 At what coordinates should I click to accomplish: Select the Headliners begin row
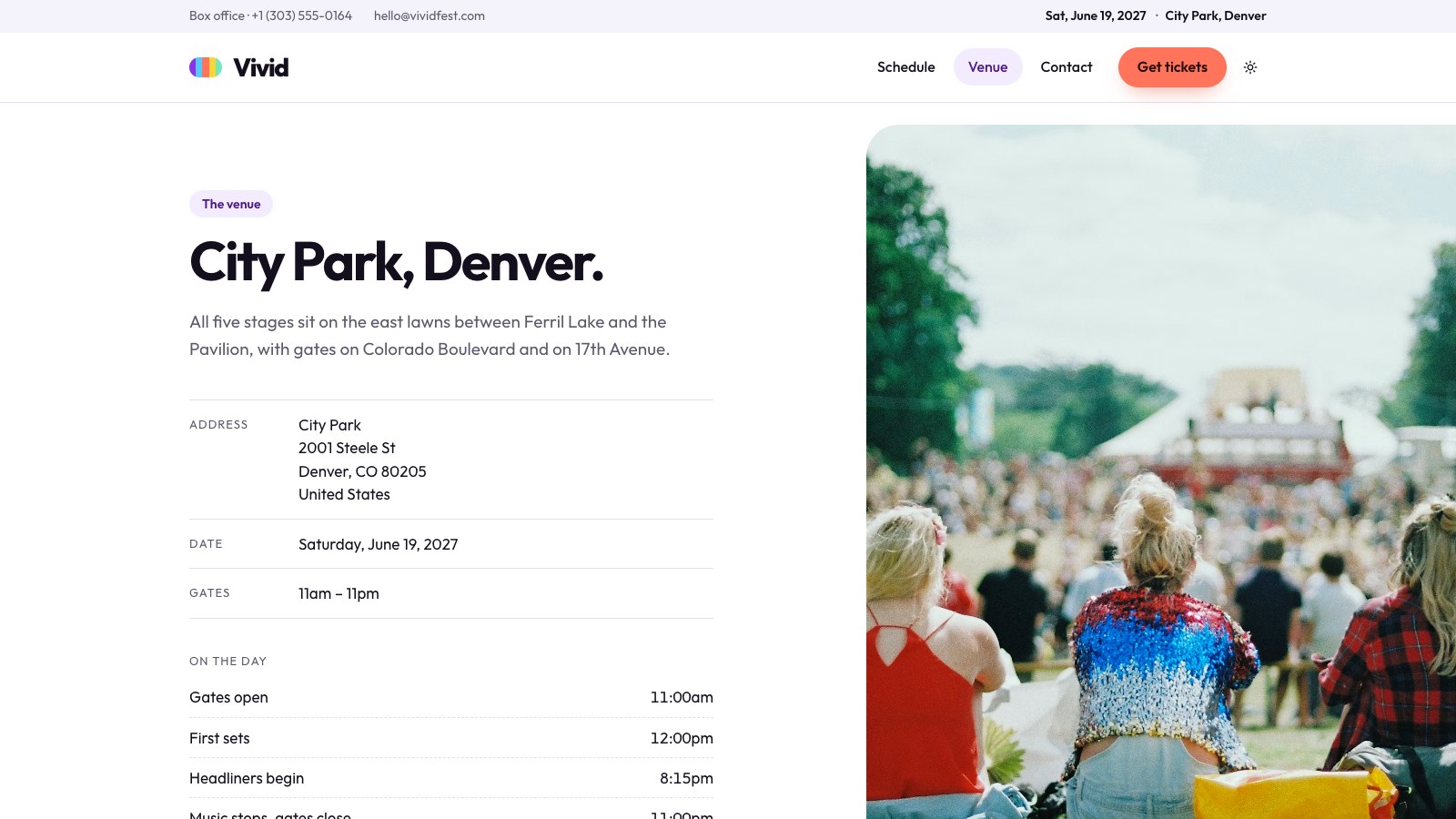click(451, 778)
